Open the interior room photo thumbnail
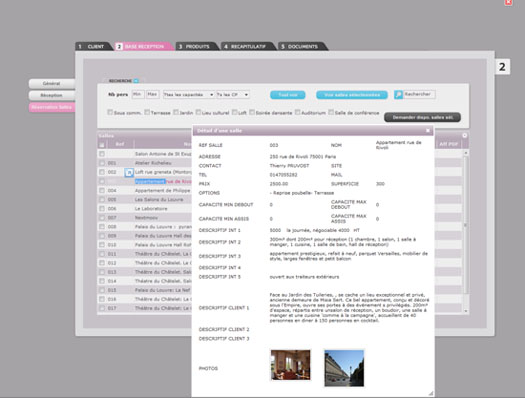525x398 pixels. pyautogui.click(x=291, y=365)
